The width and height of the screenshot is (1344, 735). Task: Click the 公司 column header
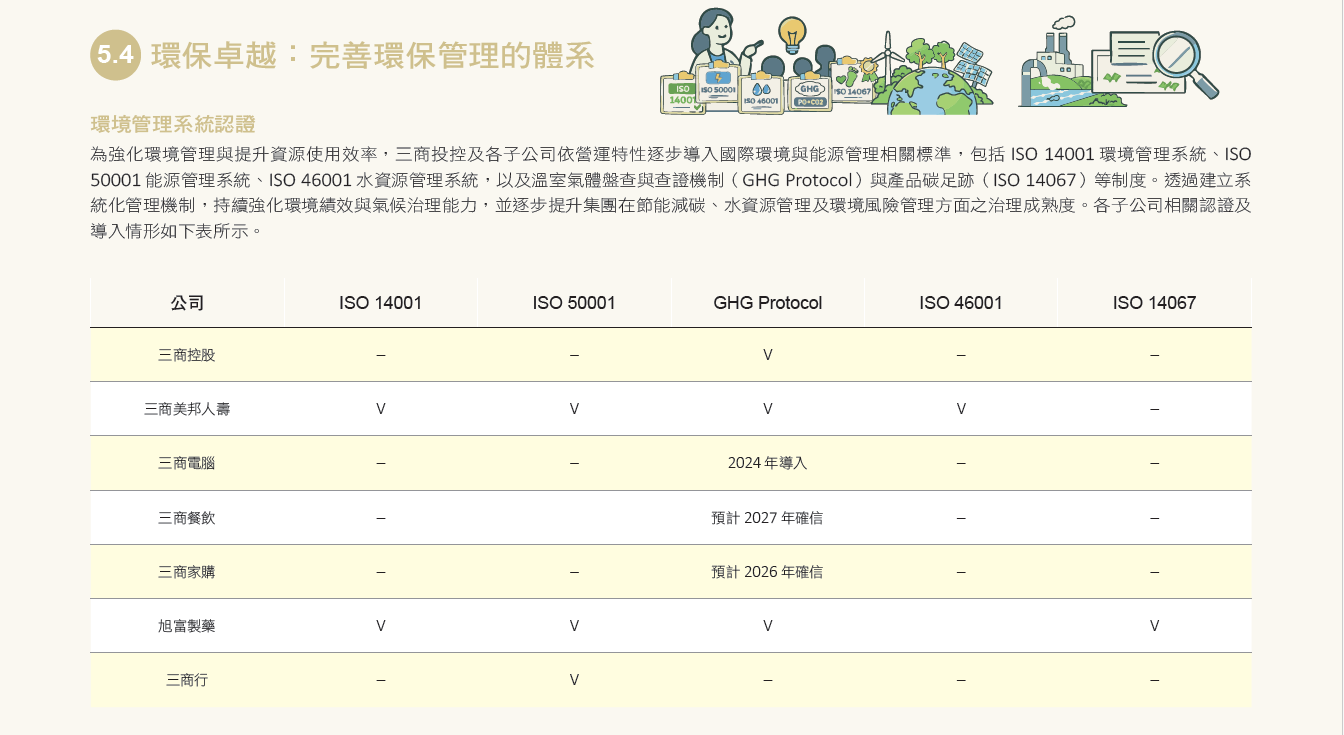coord(187,303)
